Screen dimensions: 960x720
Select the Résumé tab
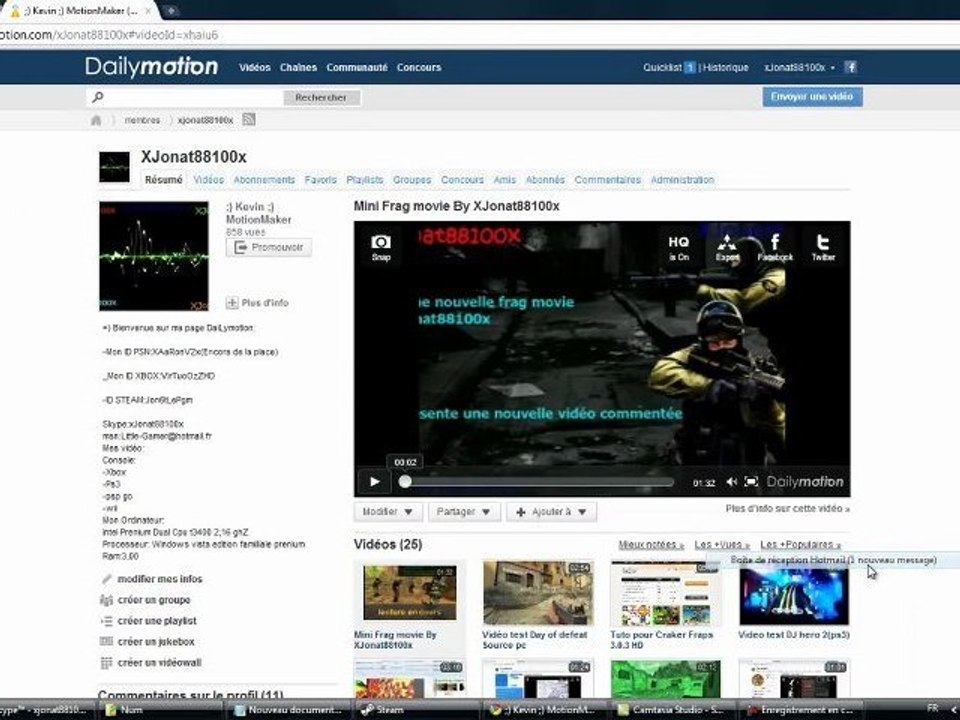tap(163, 179)
